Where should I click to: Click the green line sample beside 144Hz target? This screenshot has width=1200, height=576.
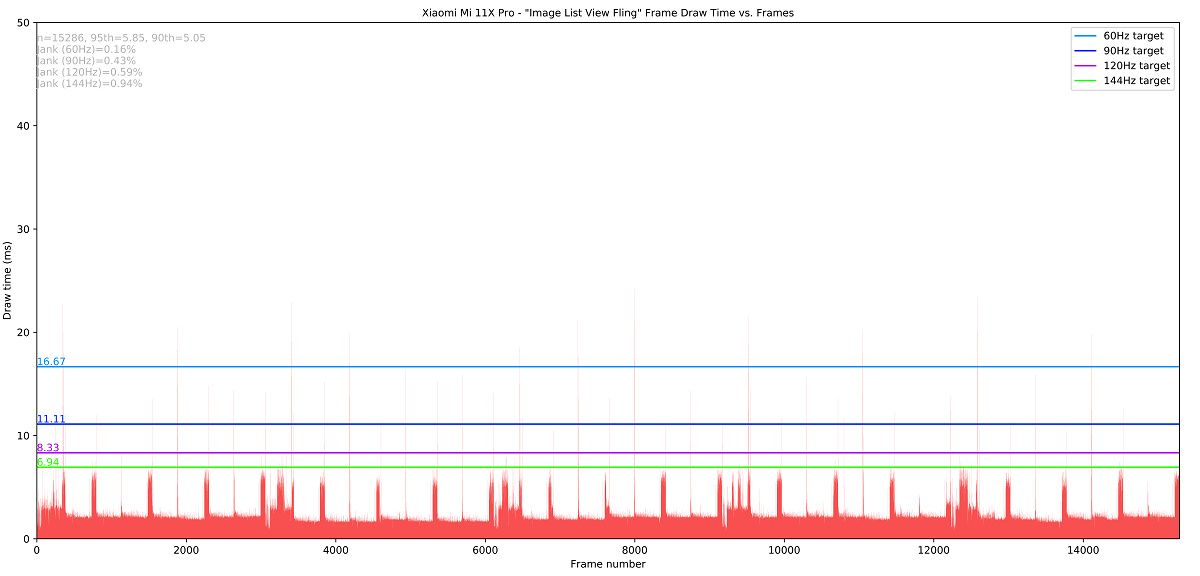click(x=1085, y=81)
